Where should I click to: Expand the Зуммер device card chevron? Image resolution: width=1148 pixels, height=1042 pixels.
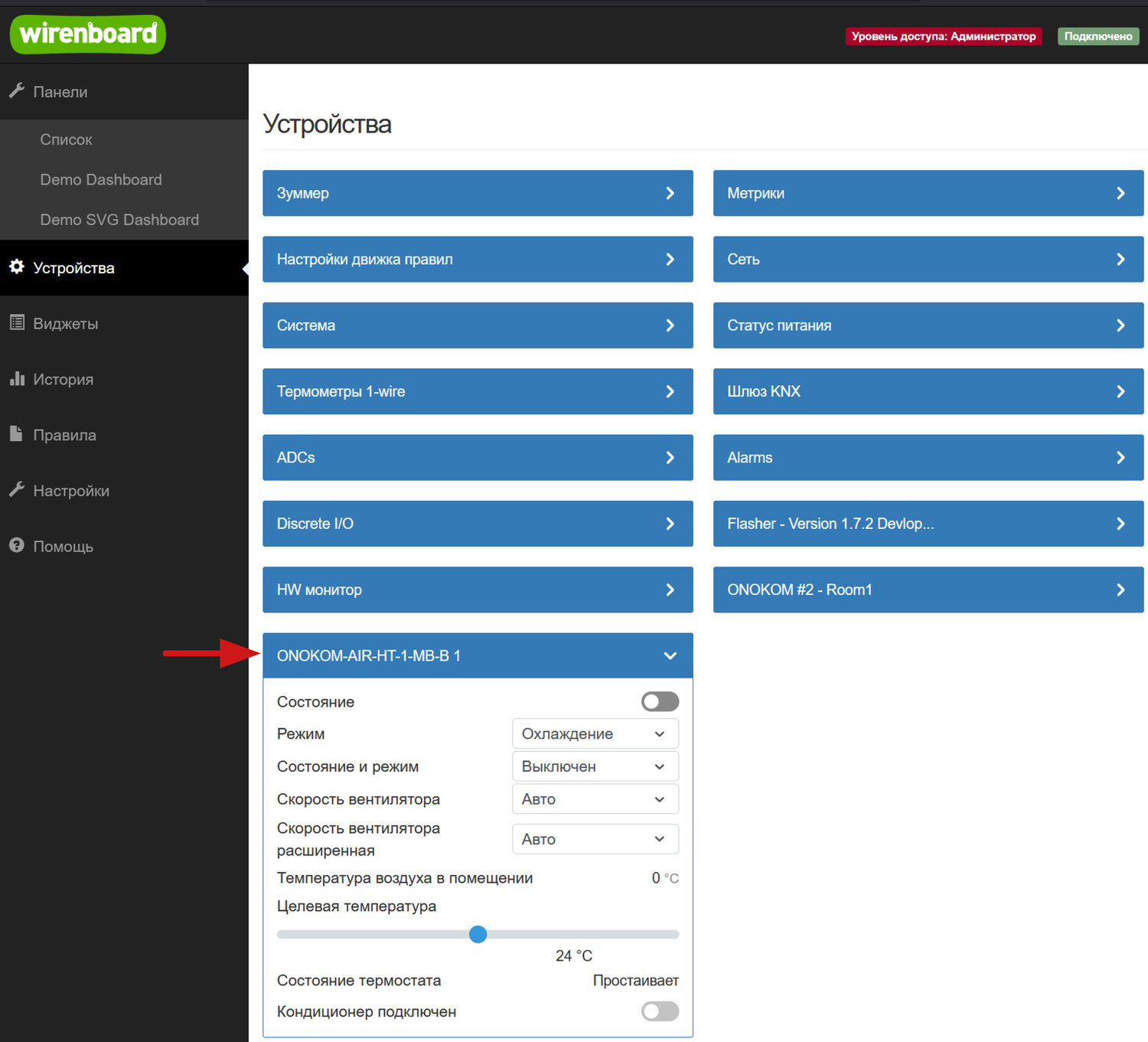tap(670, 193)
